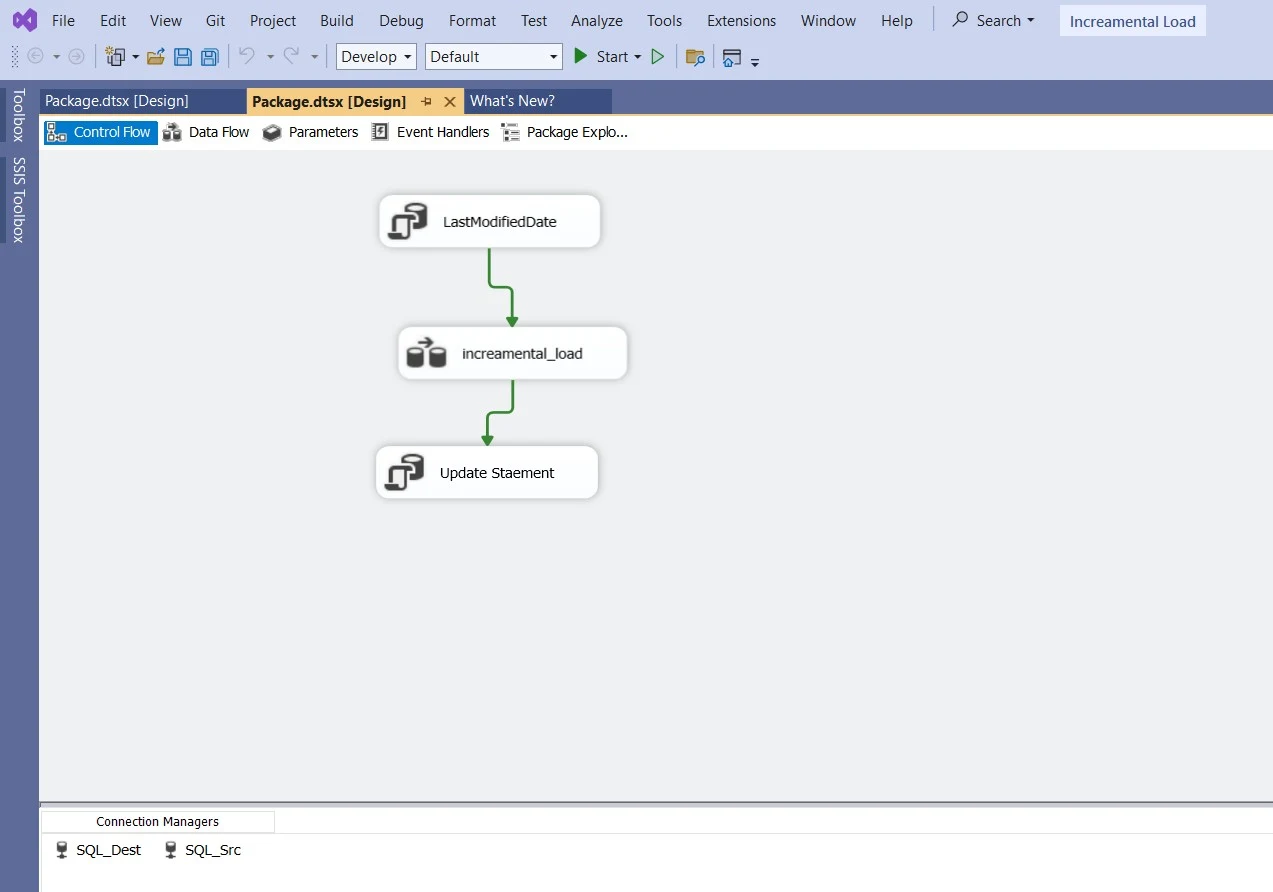This screenshot has width=1273, height=892.
Task: Click the Find in Files folder icon
Action: point(695,57)
